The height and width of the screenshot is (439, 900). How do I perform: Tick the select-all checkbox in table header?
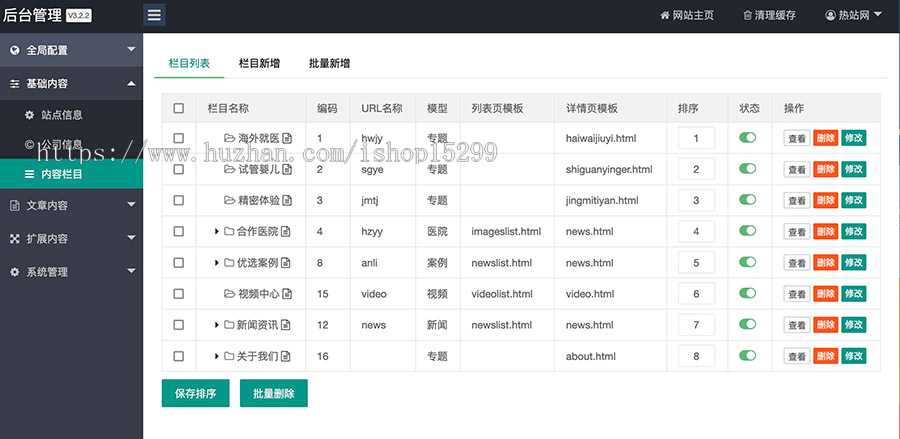[179, 108]
